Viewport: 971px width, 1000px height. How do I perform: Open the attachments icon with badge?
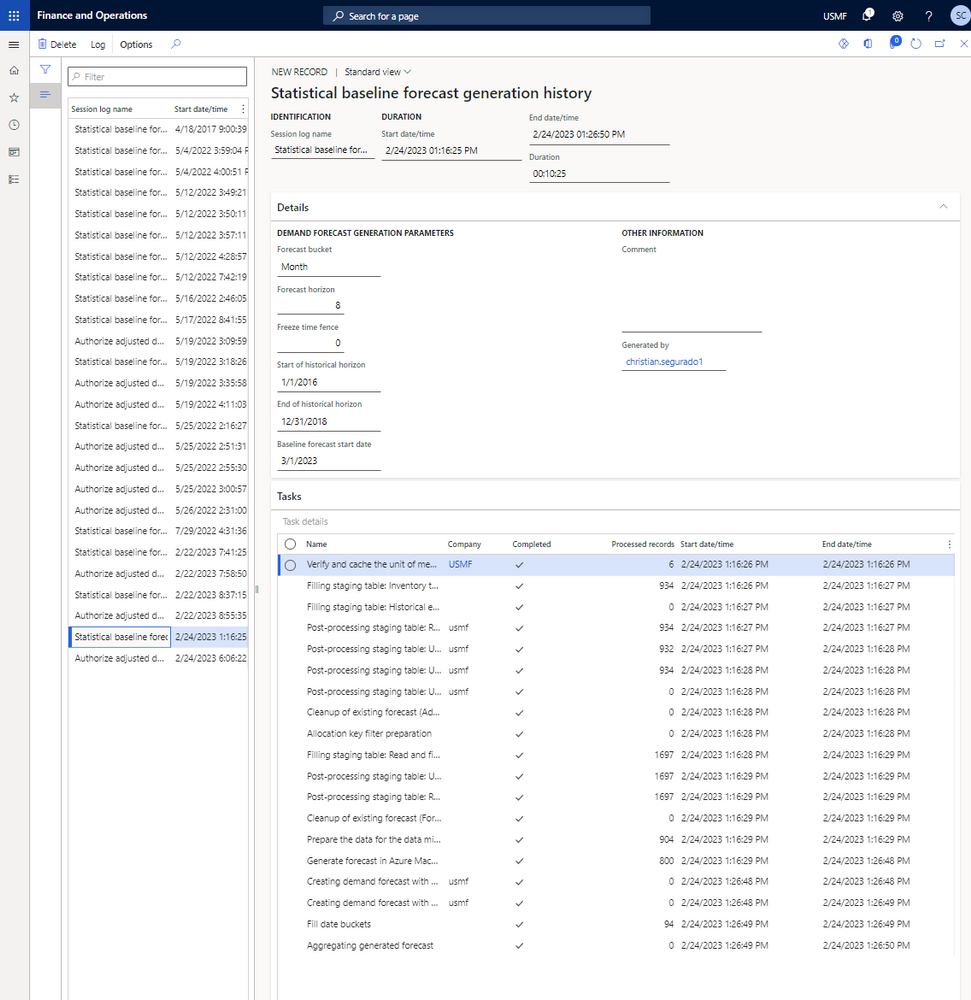click(x=894, y=43)
